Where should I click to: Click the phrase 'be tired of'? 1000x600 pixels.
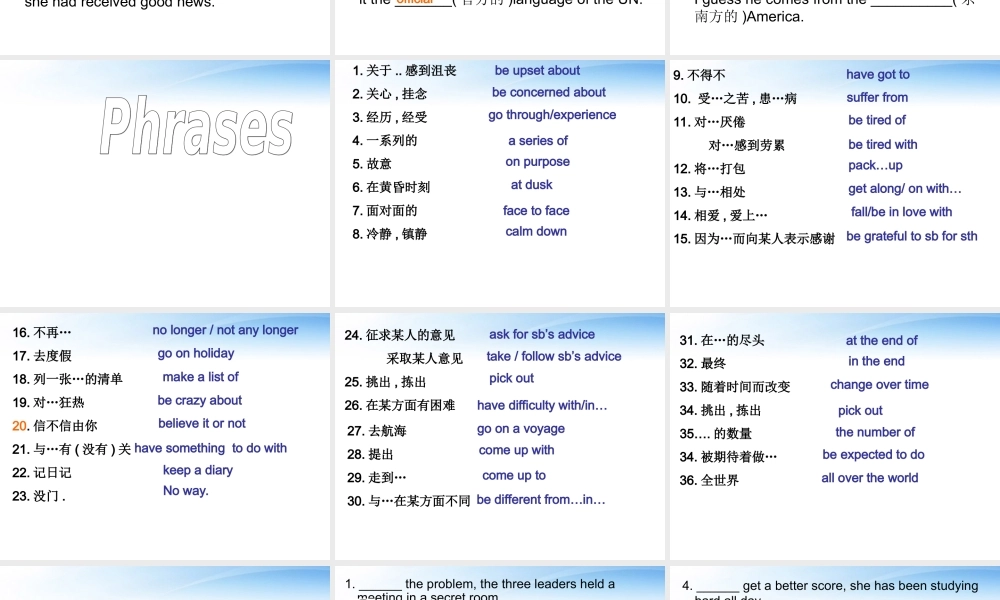point(877,120)
